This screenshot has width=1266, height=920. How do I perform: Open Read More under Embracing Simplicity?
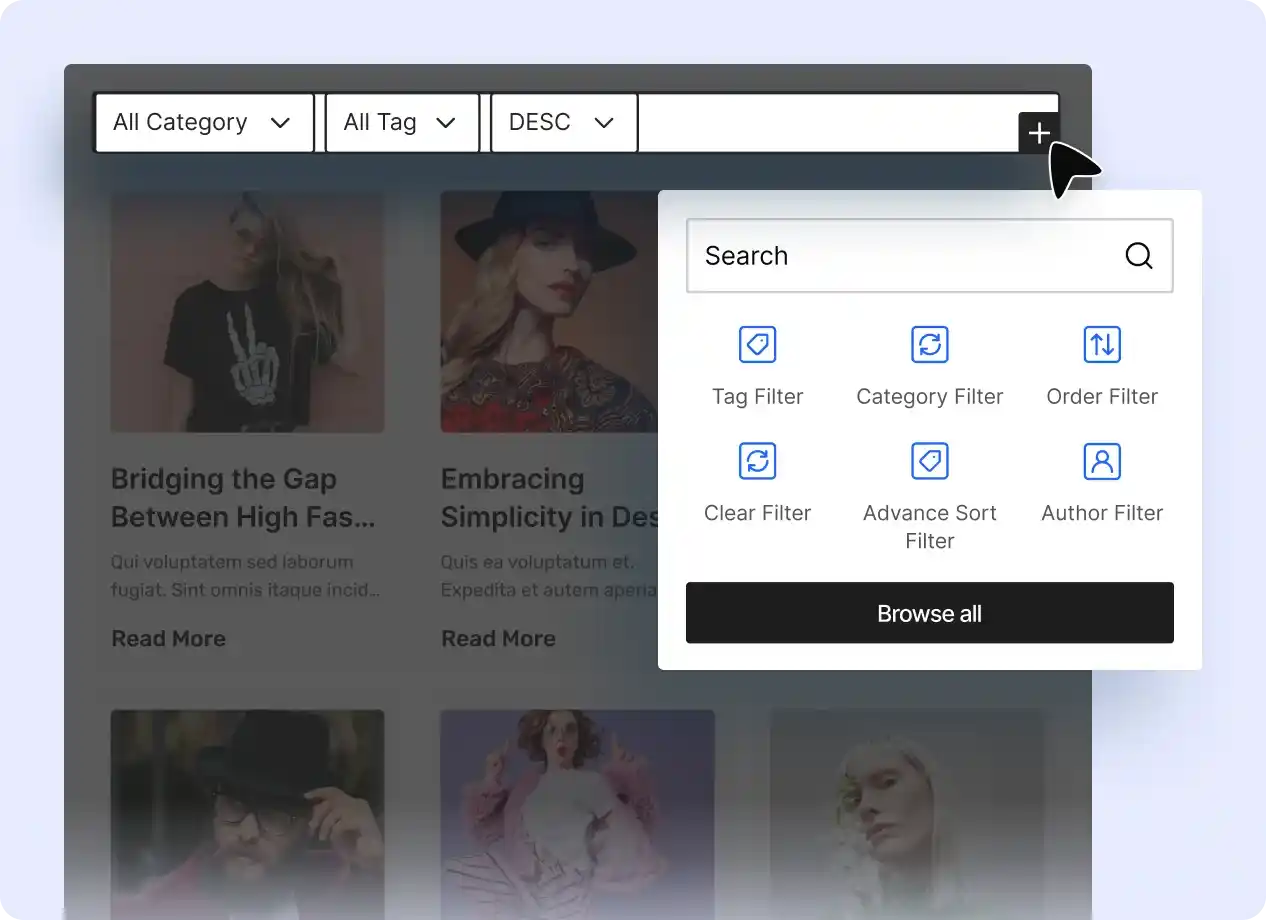[x=498, y=639]
